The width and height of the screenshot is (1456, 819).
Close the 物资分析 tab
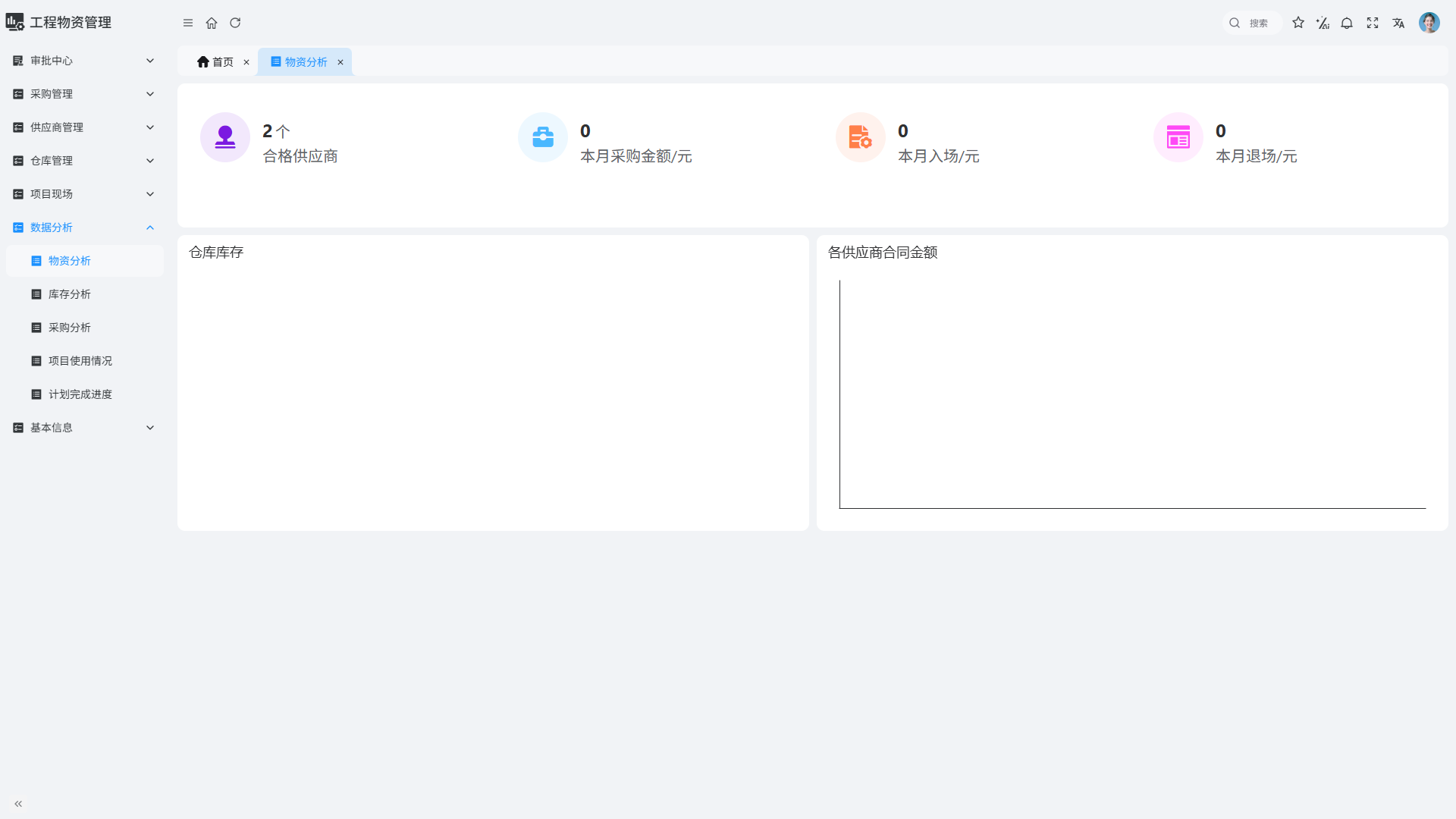click(340, 62)
